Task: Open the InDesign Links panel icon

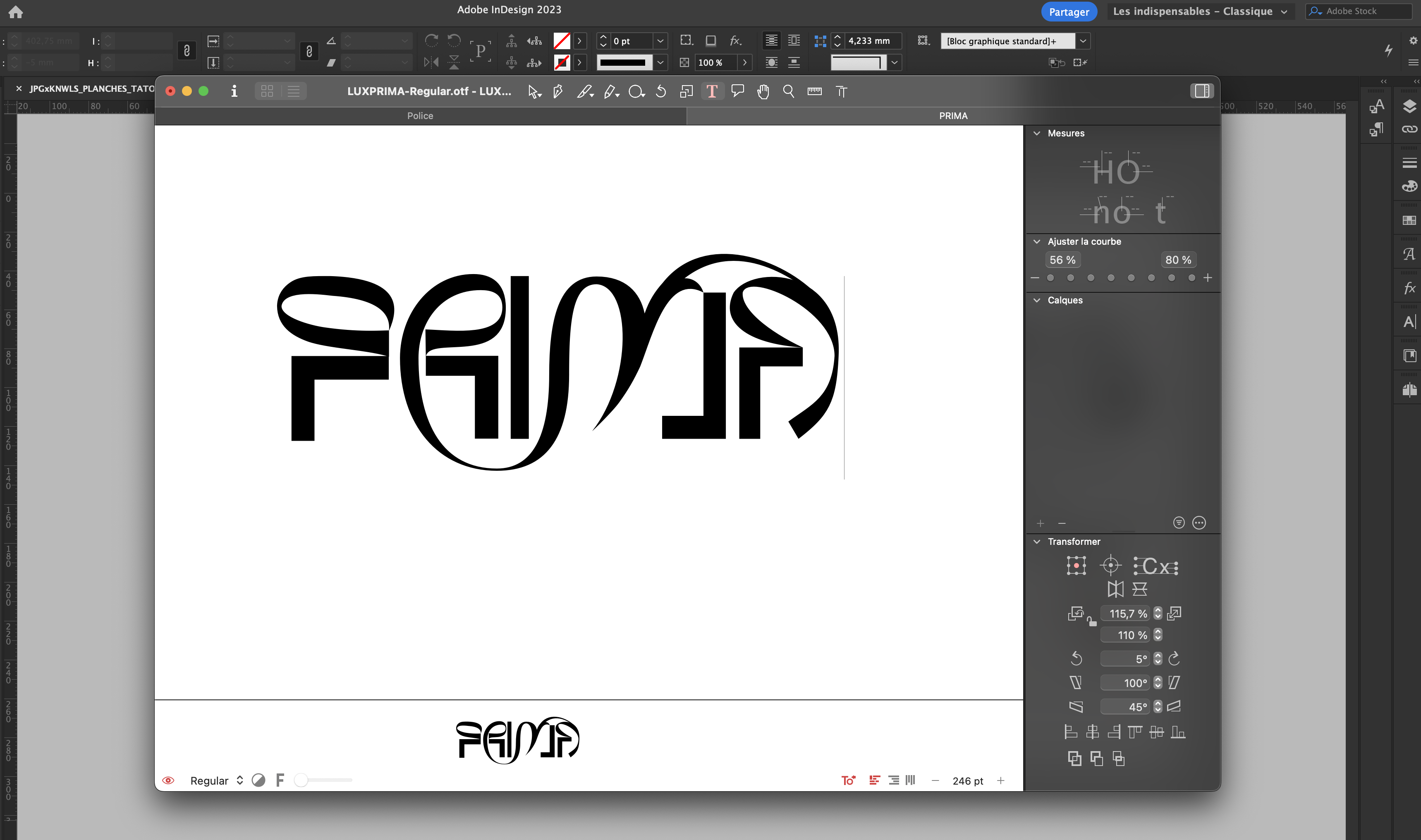Action: pyautogui.click(x=1409, y=129)
